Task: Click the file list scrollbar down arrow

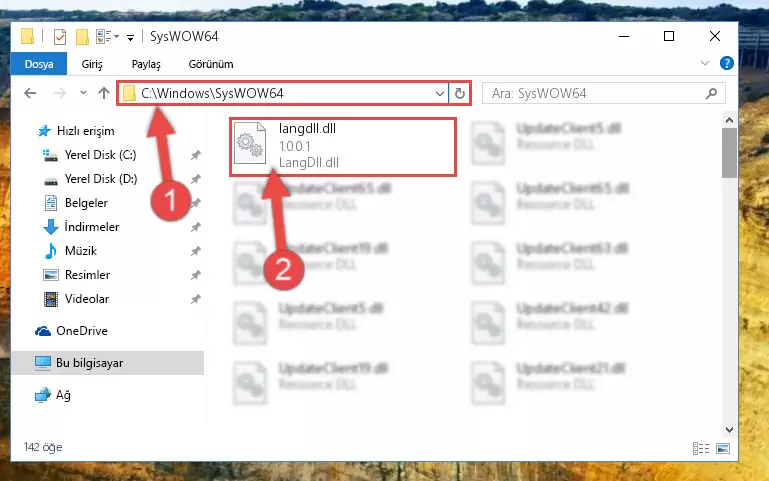Action: coord(729,430)
